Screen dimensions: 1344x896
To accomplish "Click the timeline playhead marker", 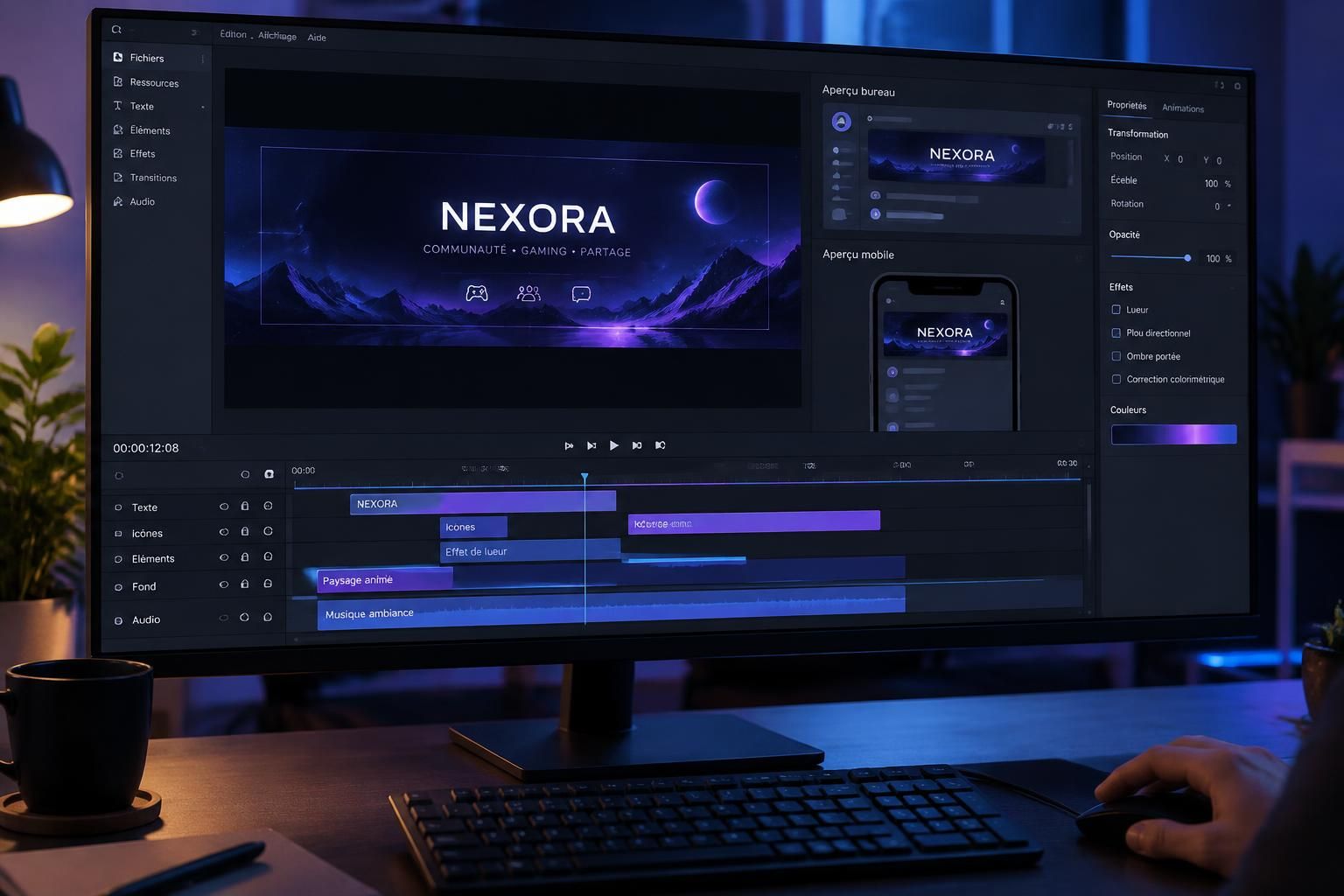I will click(x=584, y=477).
